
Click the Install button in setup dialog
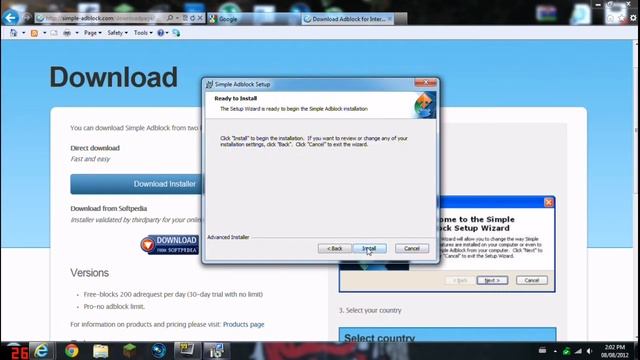point(369,248)
